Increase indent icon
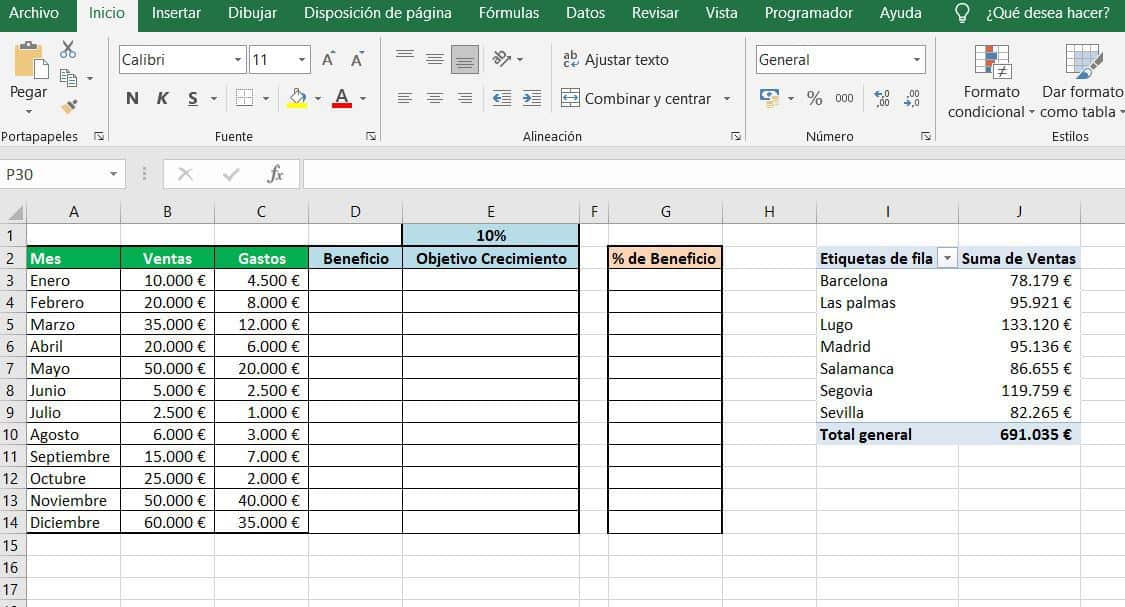 [x=532, y=98]
